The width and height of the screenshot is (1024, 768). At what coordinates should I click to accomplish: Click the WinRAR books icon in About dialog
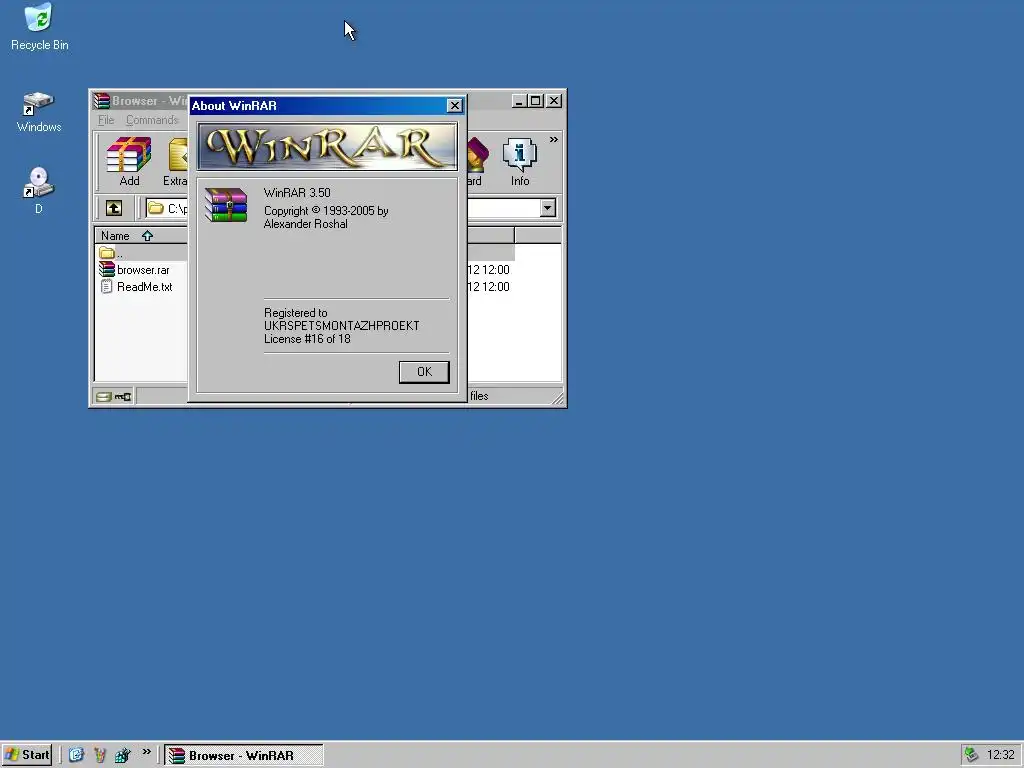pos(226,204)
